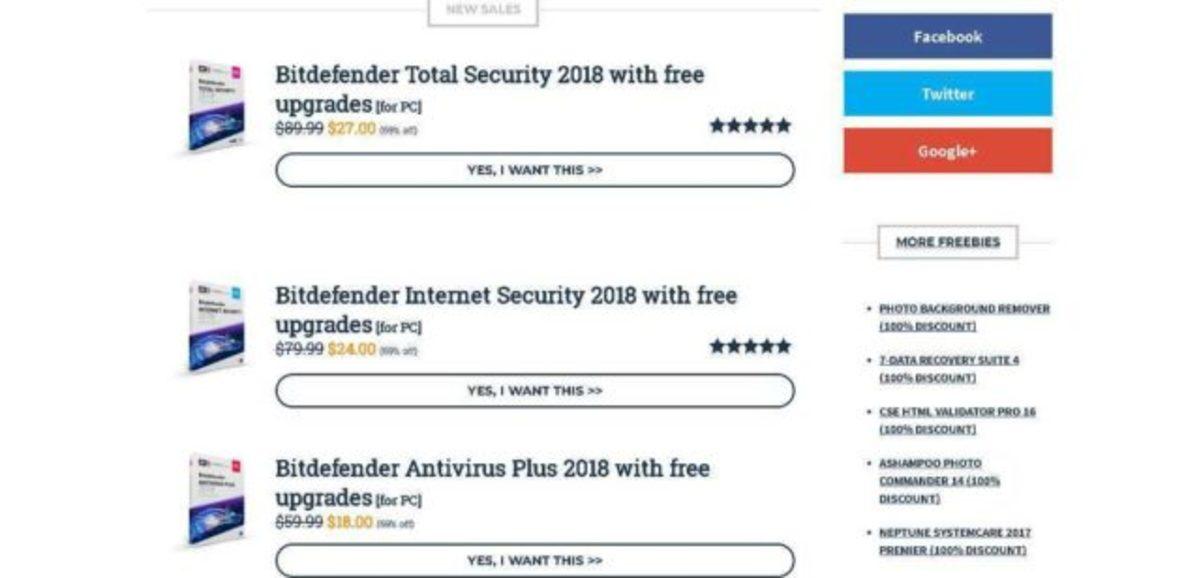Viewport: 1200px width, 578px height.
Task: Click YES, I WANT THIS for Total Security
Action: (x=536, y=170)
